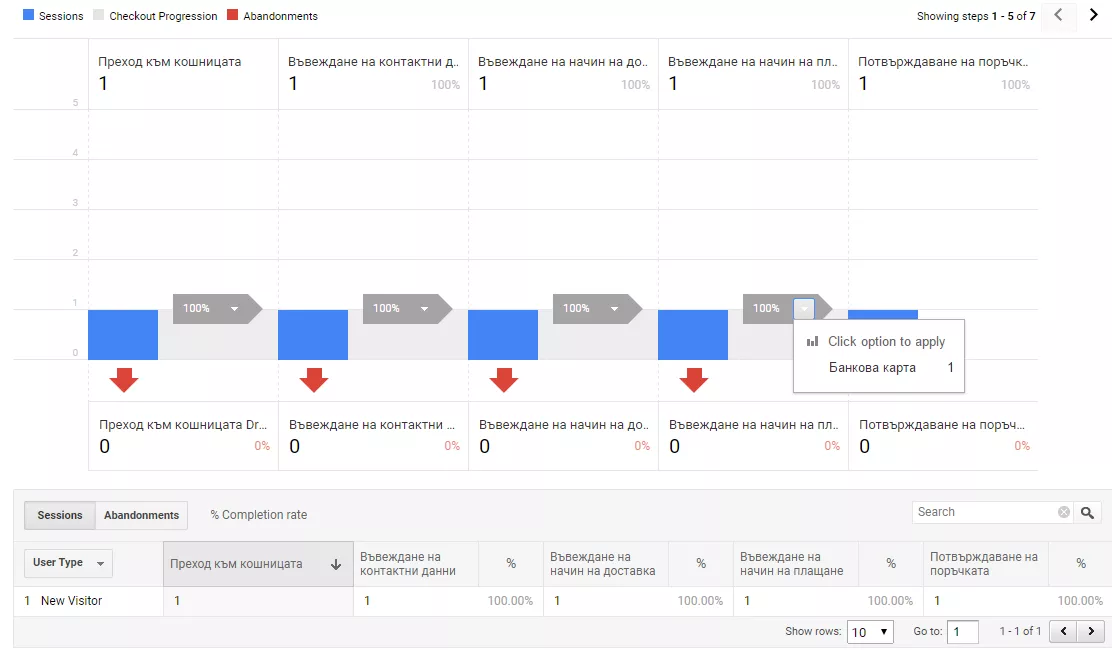Click bar chart icon in popup
The width and height of the screenshot is (1112, 650).
click(812, 342)
